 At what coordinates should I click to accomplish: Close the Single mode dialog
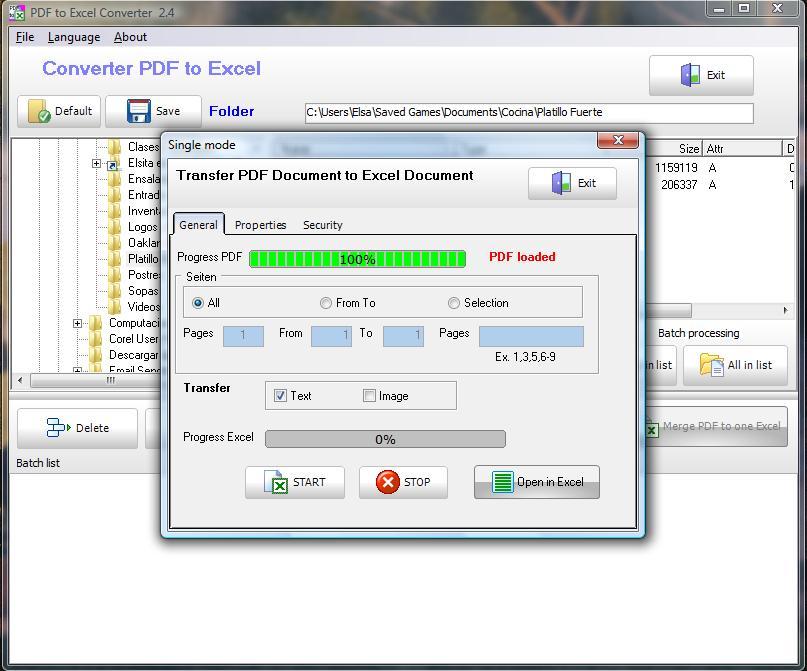[x=618, y=140]
